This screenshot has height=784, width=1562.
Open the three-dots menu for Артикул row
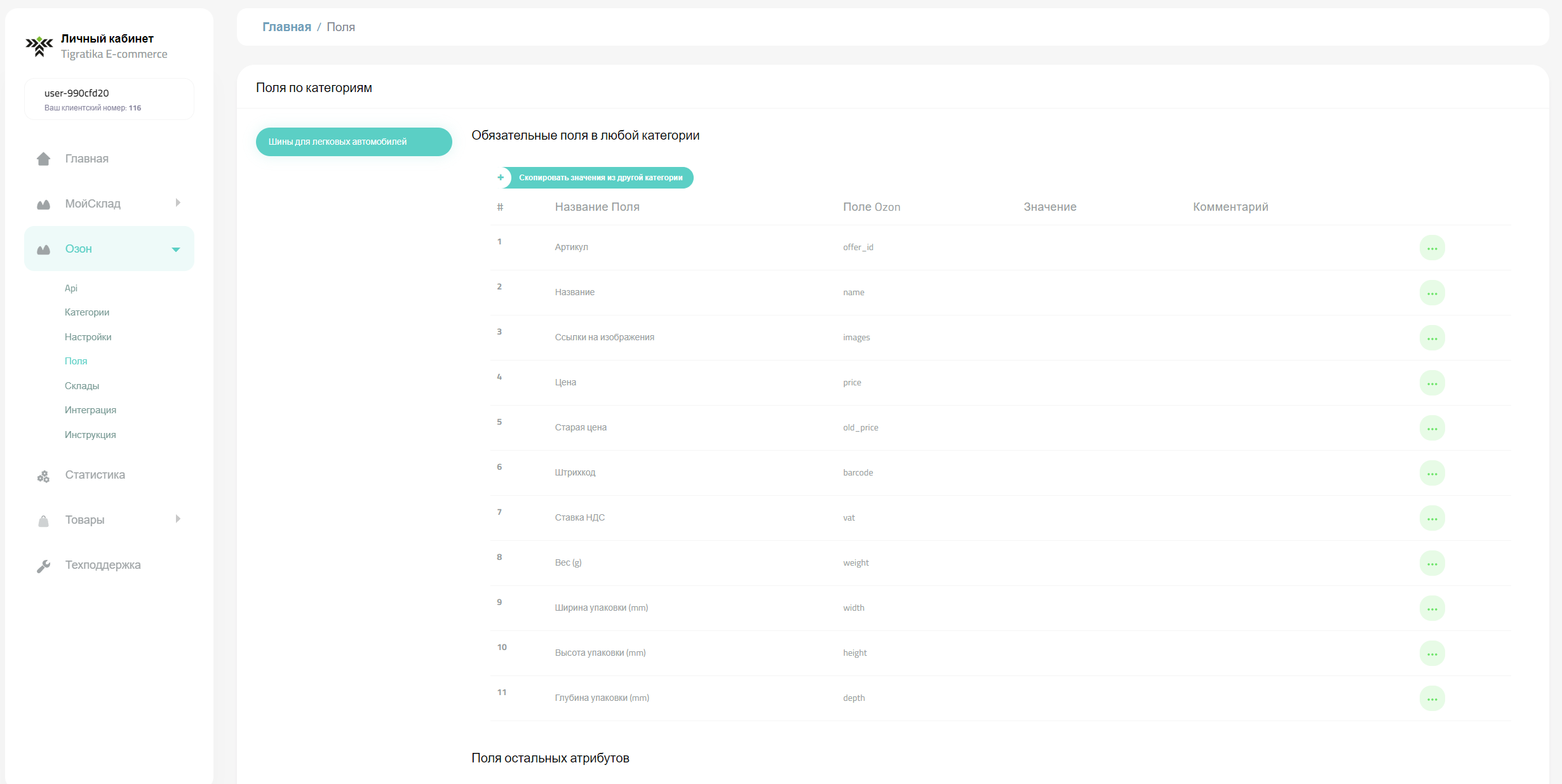pyautogui.click(x=1432, y=248)
